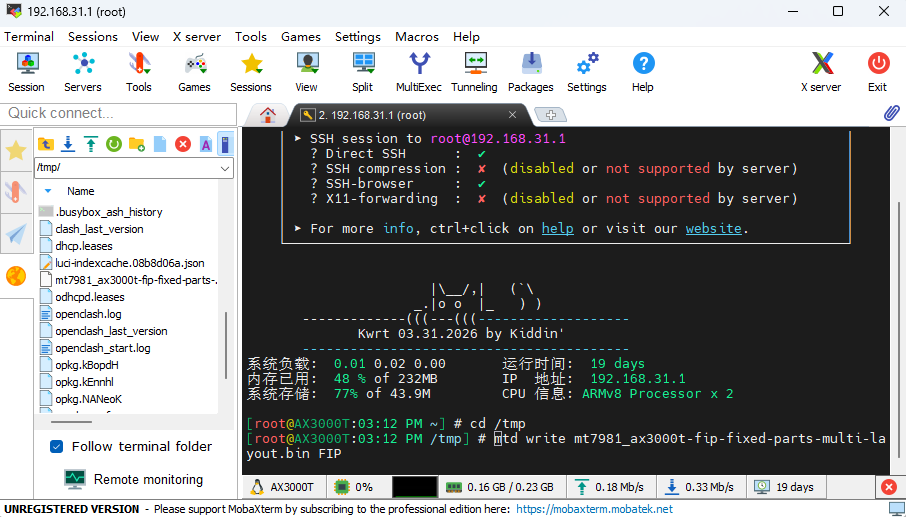Refresh the SFTP folder listing
906x517 pixels.
click(114, 144)
